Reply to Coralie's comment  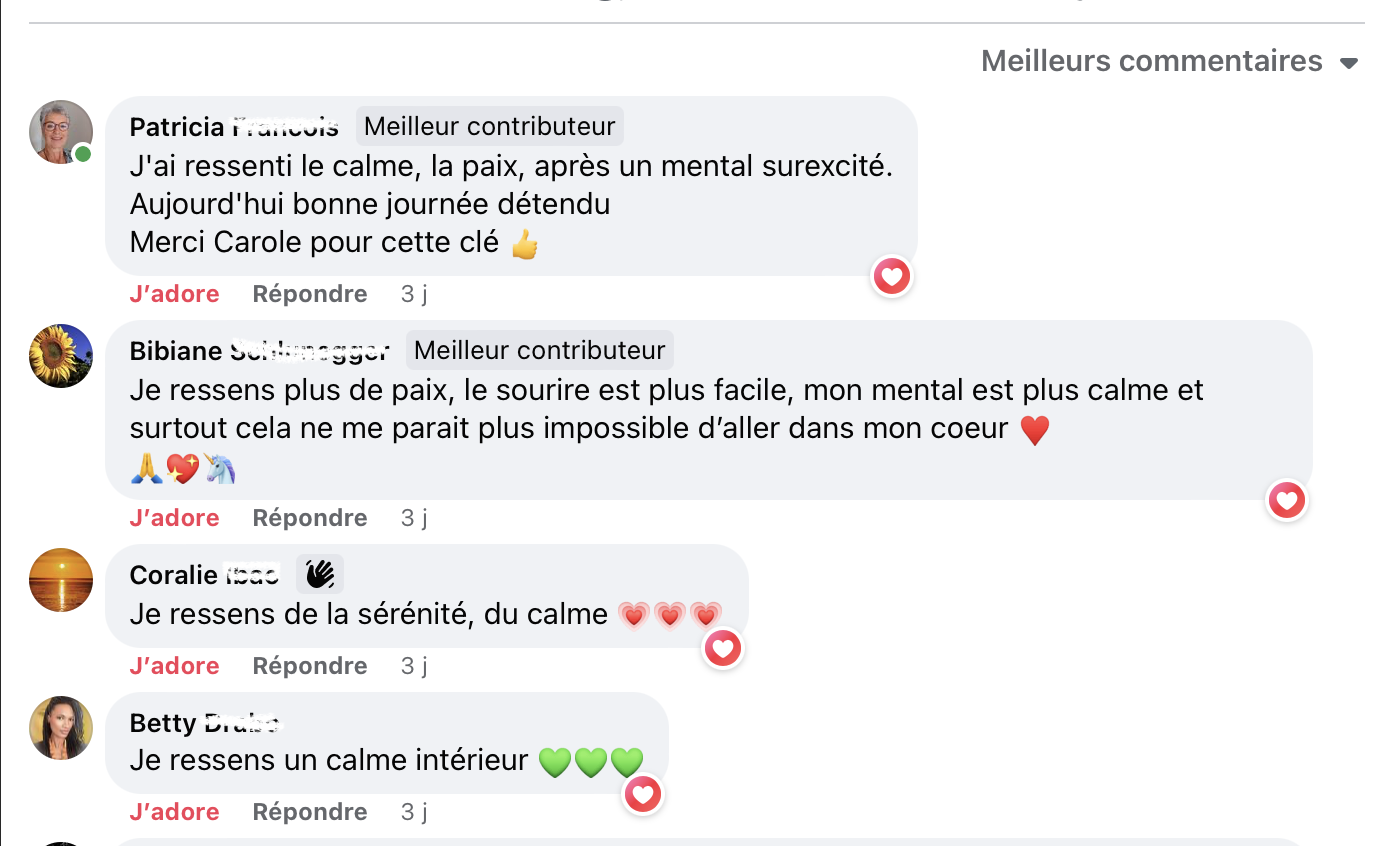[310, 666]
